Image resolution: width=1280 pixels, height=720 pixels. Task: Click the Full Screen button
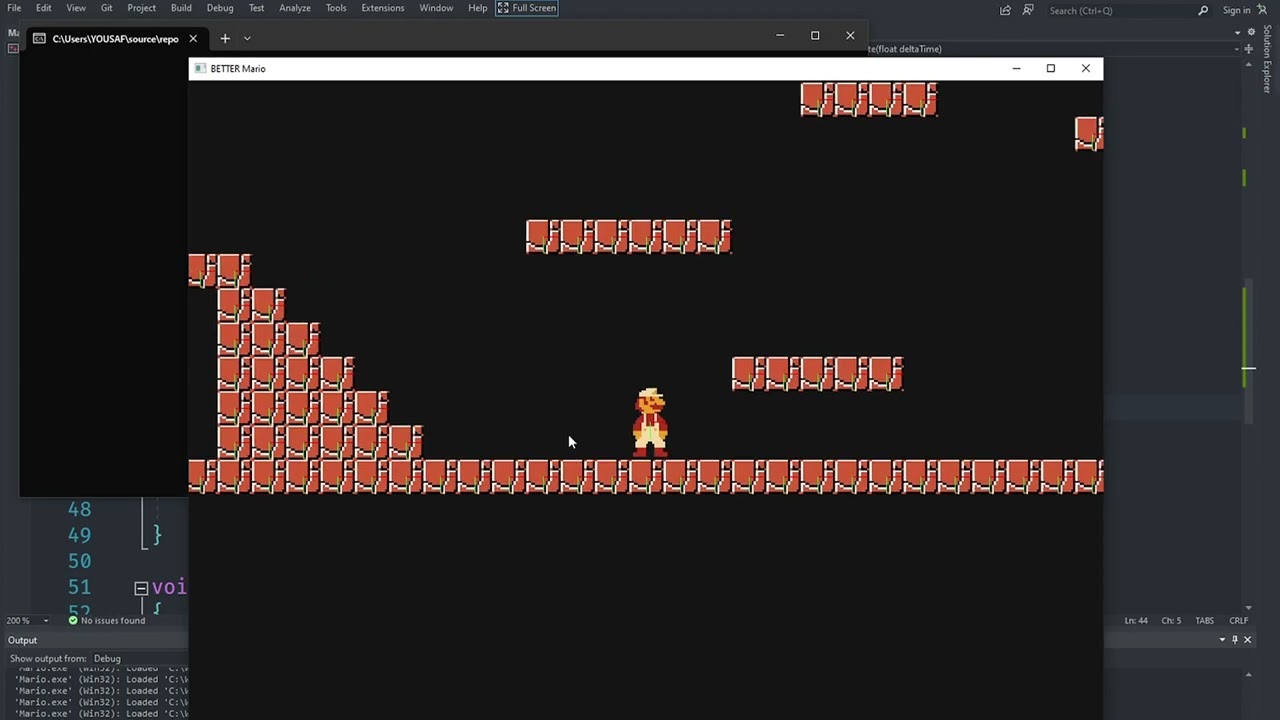pyautogui.click(x=527, y=8)
